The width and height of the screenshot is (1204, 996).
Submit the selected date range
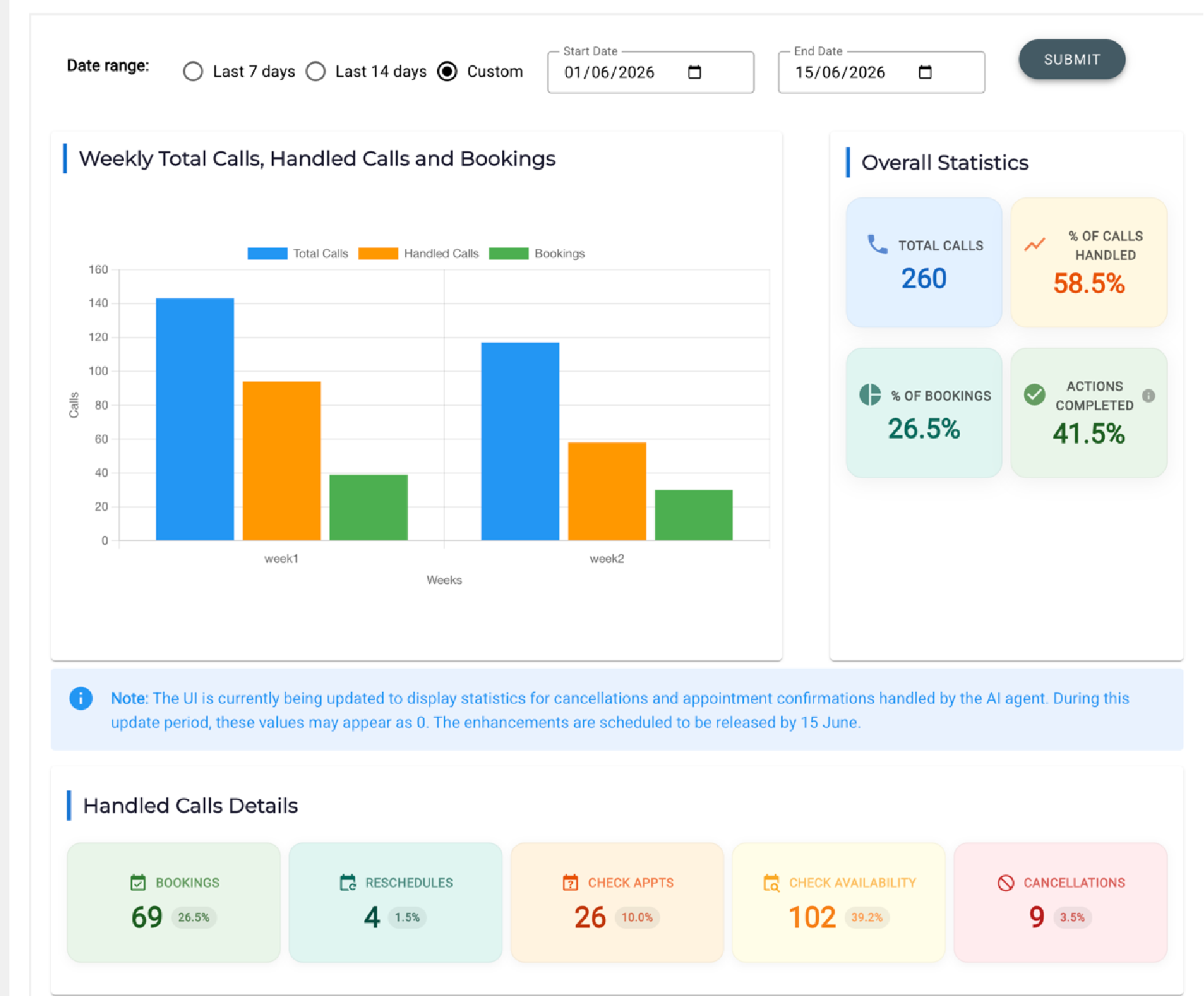pyautogui.click(x=1072, y=60)
